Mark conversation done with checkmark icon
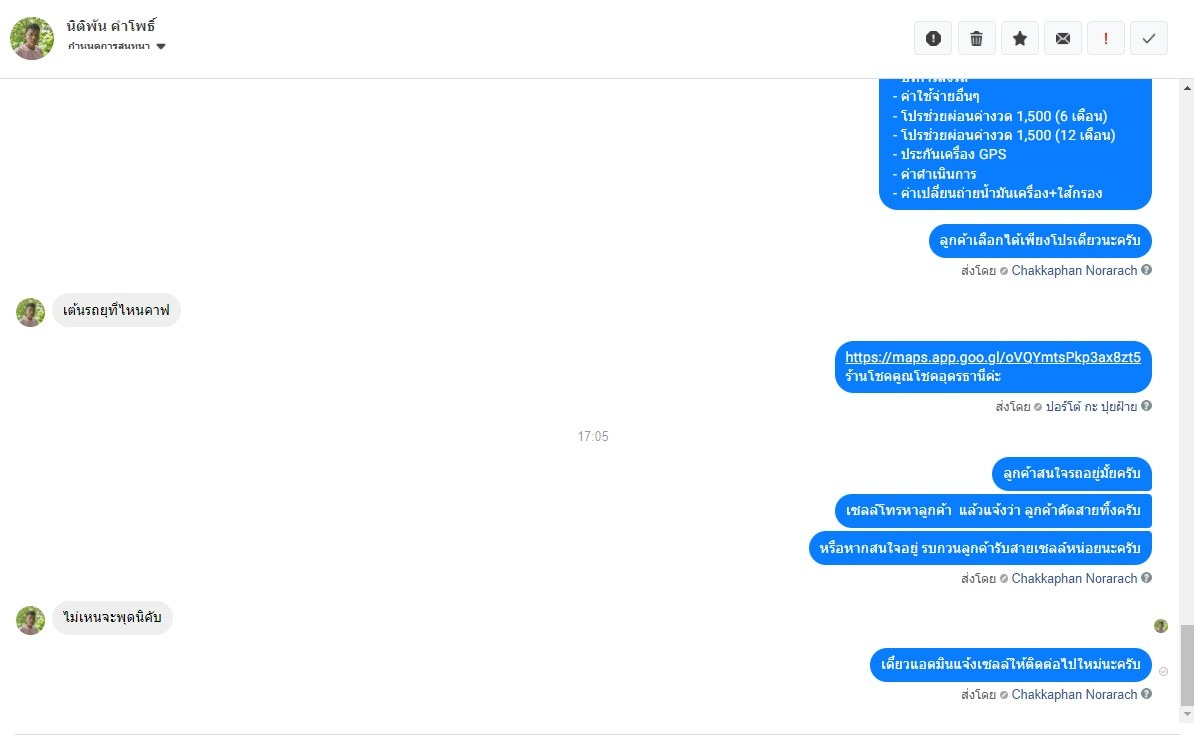Viewport: 1194px width, 735px height. coord(1149,38)
